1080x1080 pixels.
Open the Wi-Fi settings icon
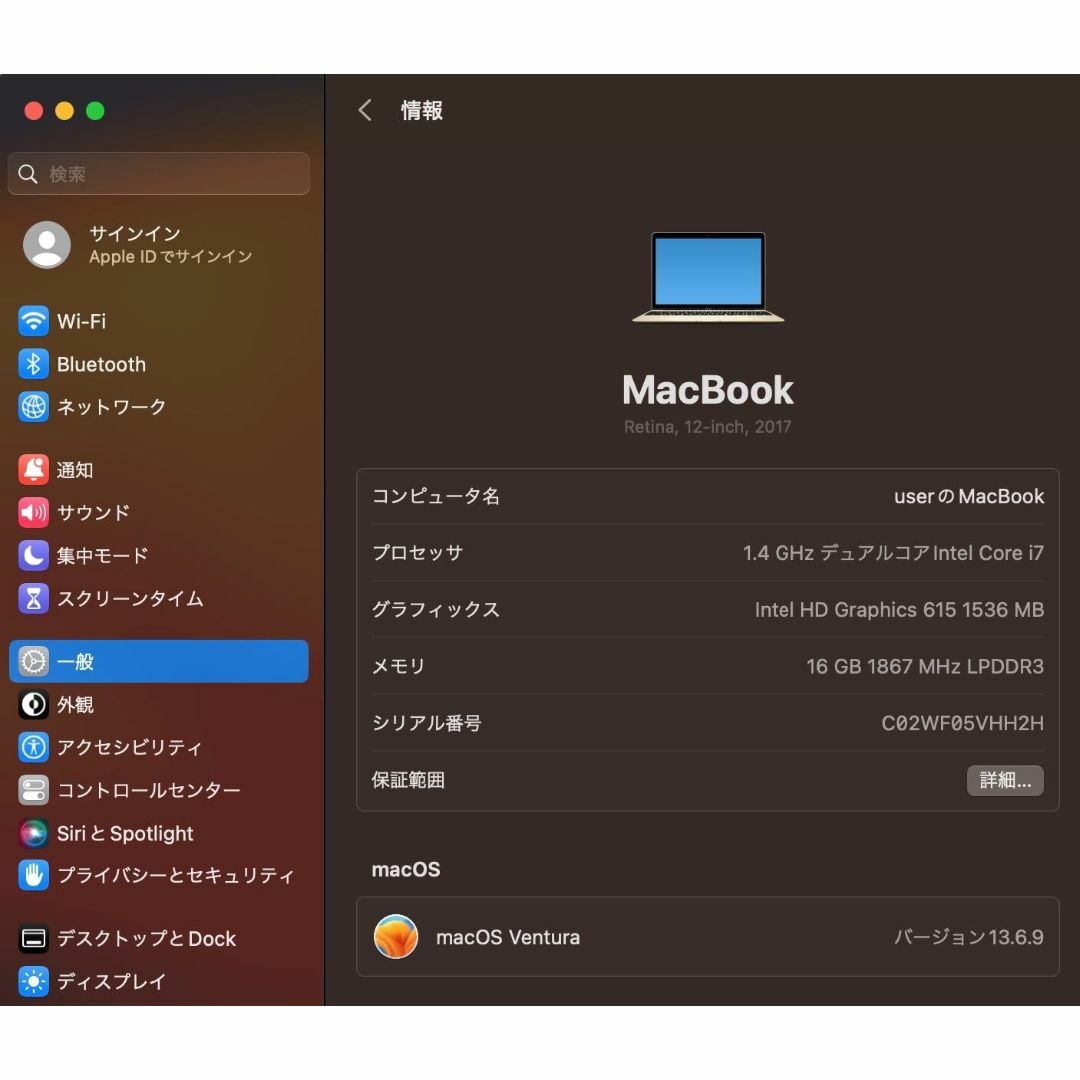click(33, 321)
